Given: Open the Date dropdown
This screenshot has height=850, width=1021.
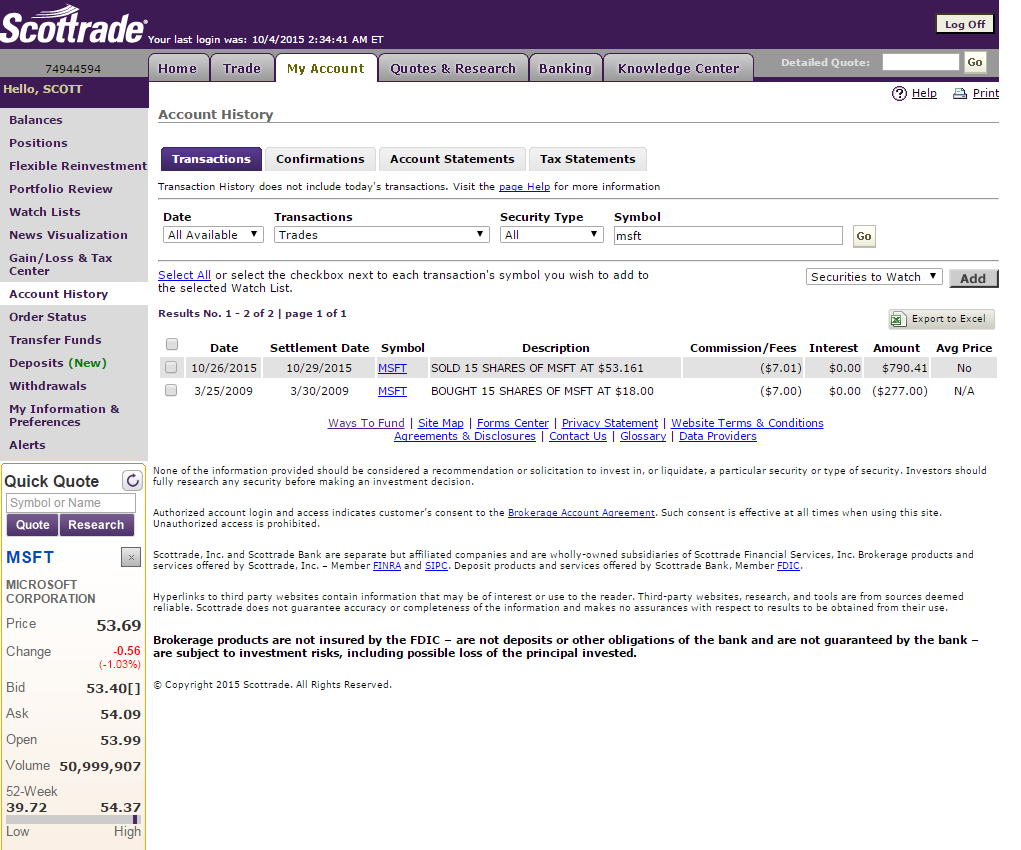Looking at the screenshot, I should (213, 234).
